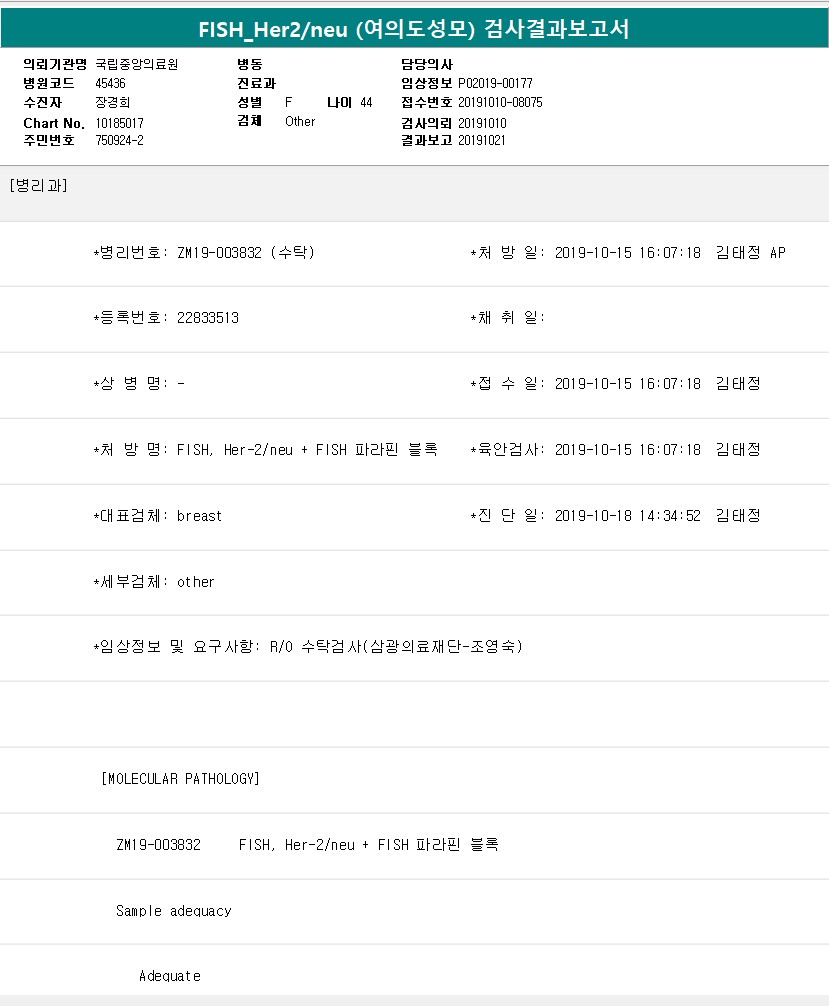Viewport: 829px width, 1006px height.
Task: Select the result report date 20191021
Action: [482, 140]
